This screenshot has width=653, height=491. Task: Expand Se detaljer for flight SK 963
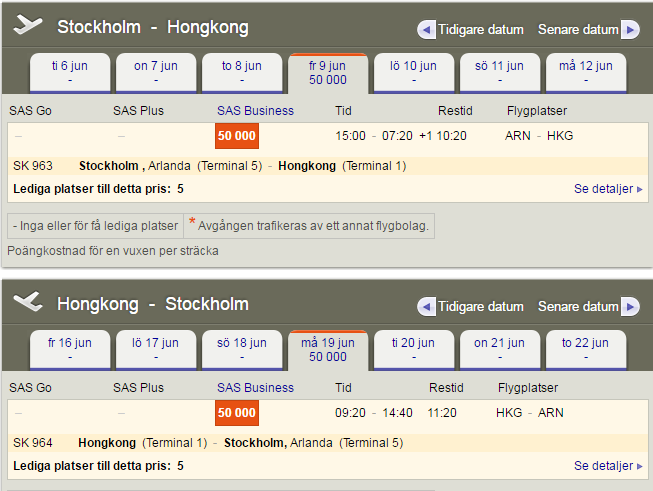coord(608,188)
